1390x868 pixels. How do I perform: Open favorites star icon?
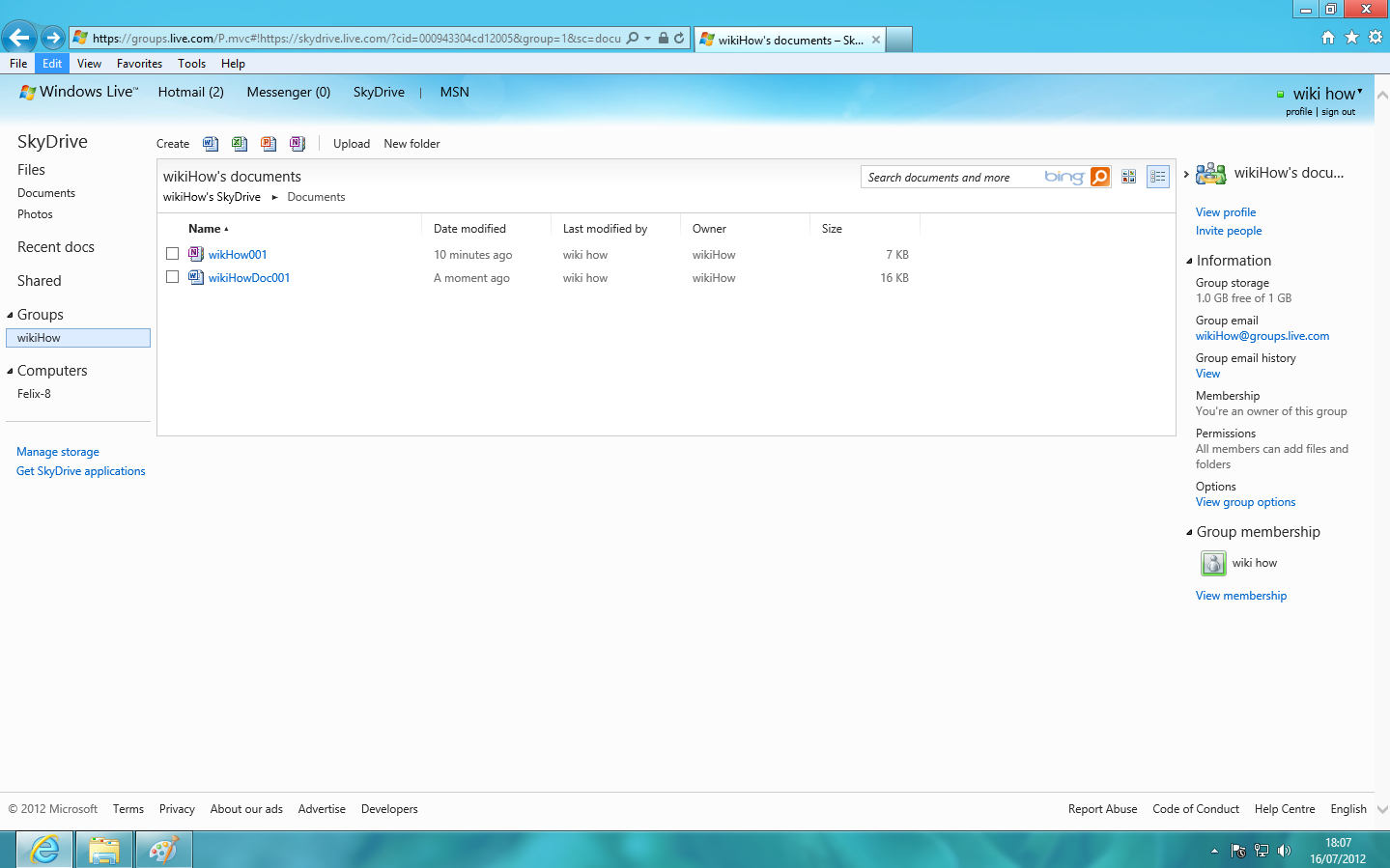point(1351,38)
